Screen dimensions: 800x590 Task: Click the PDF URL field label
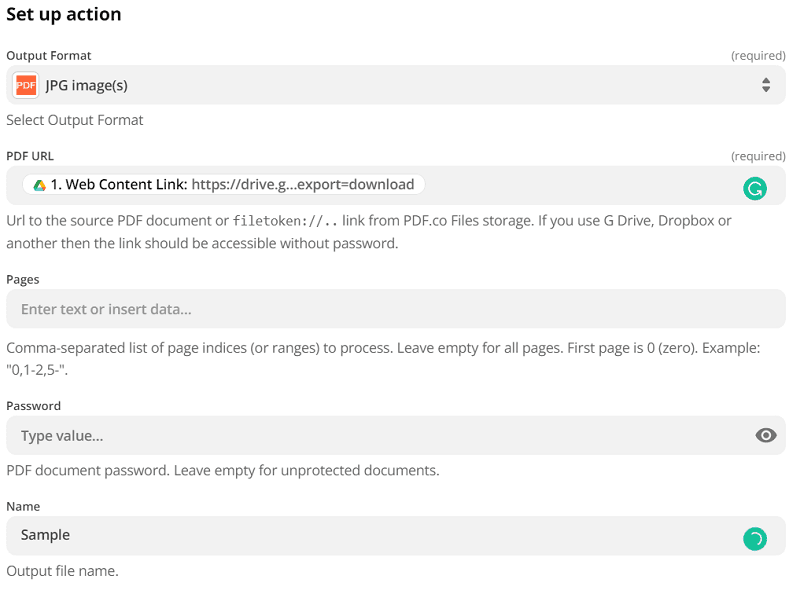point(30,156)
